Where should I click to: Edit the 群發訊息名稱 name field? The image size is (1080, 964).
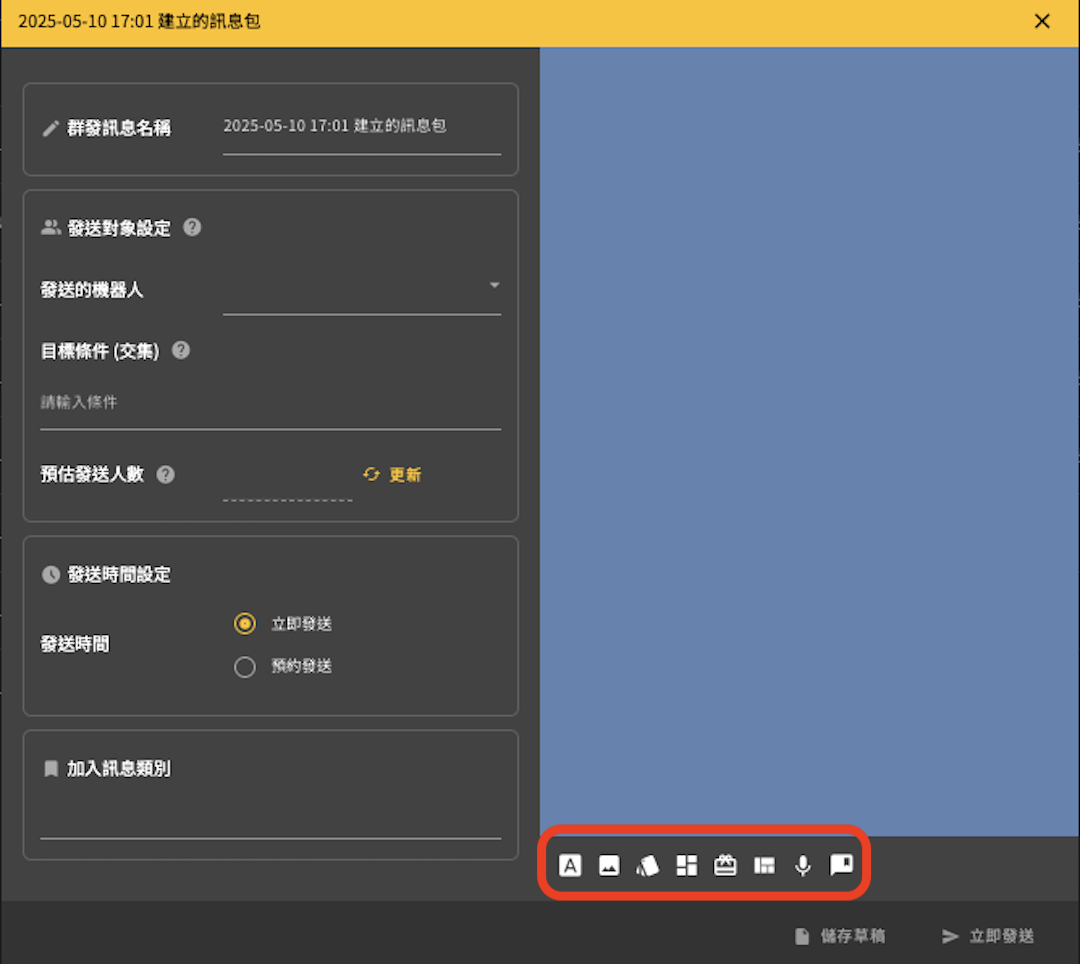362,129
